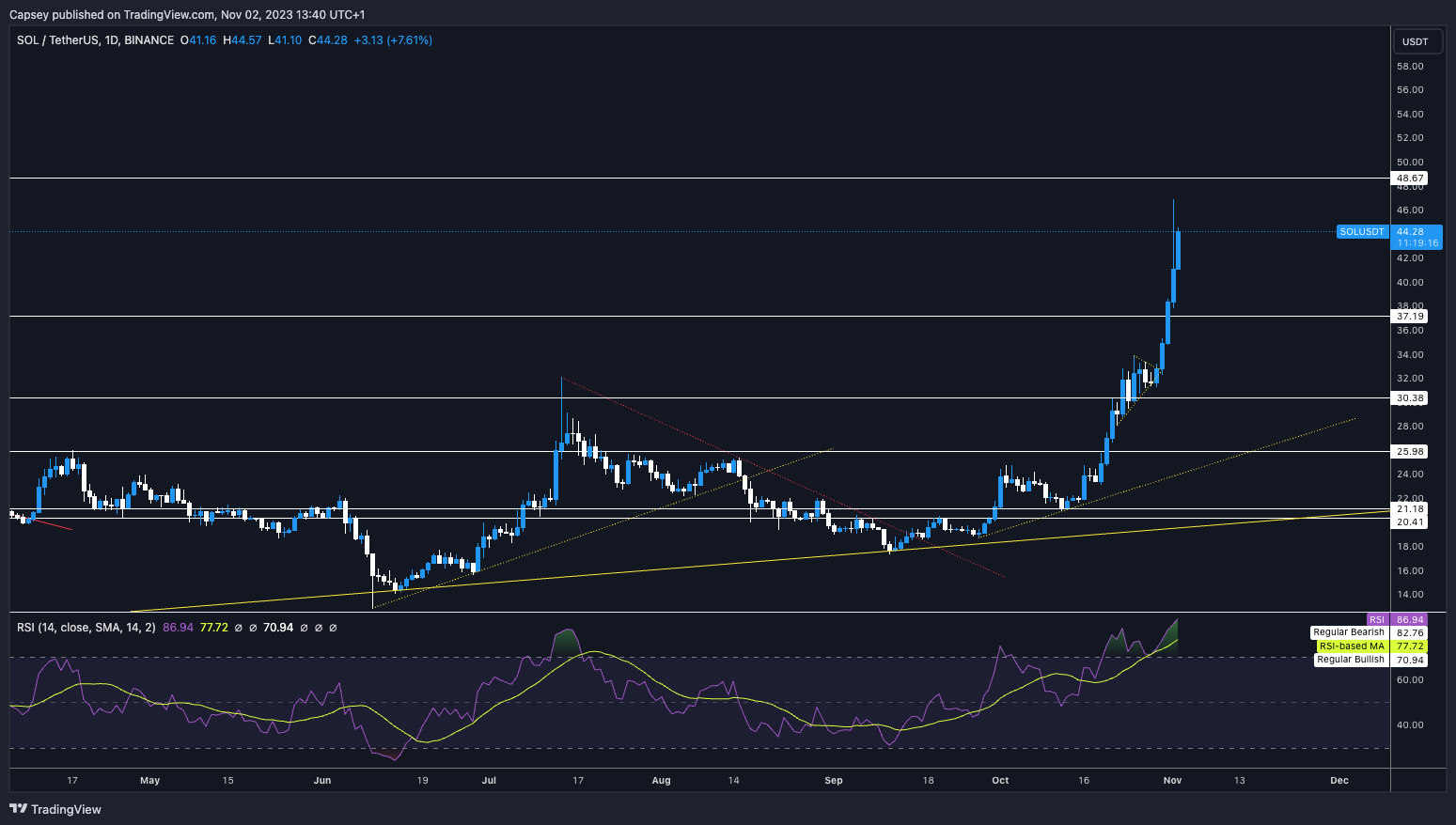Open the RSI (14, close, SMA) legend menu
Image resolution: width=1456 pixels, height=825 pixels.
point(85,627)
